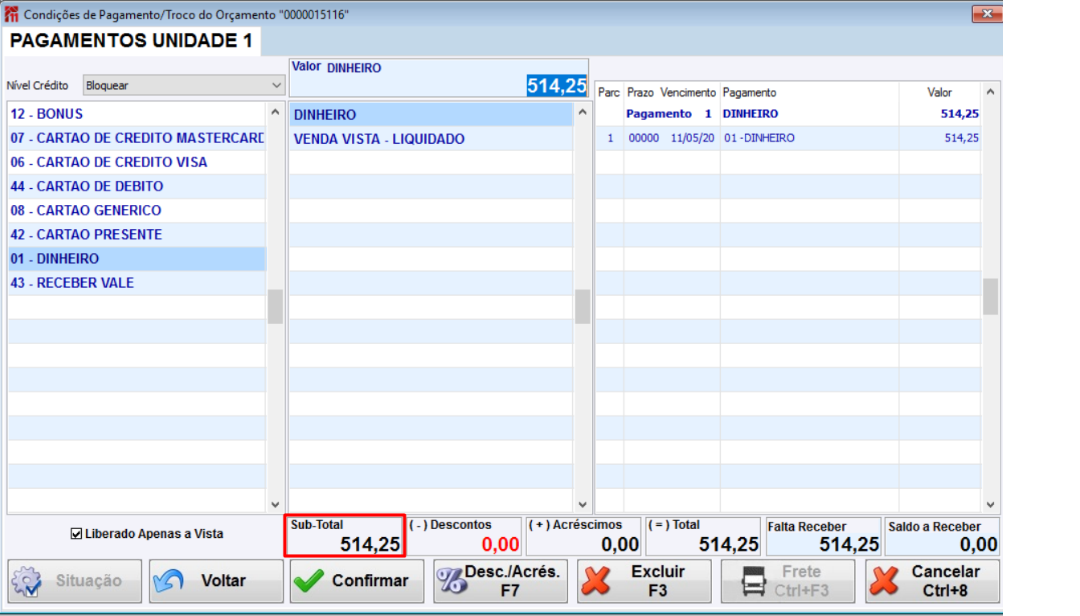Select 43 - RECEBER VALE
Viewport: 1080px width, 616px height.
136,283
